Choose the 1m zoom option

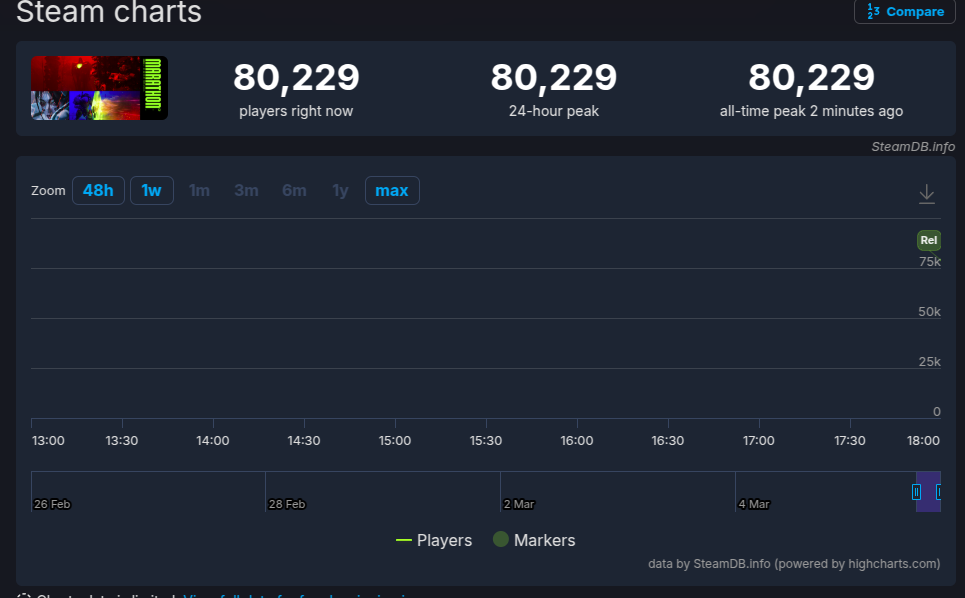tap(200, 190)
